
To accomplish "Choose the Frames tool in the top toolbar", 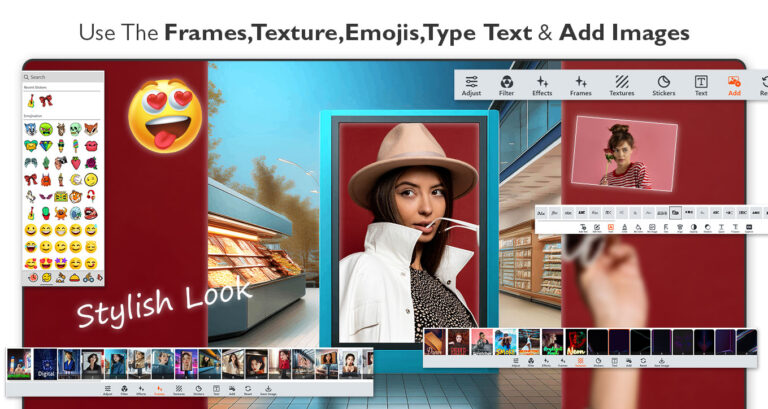I will (581, 85).
